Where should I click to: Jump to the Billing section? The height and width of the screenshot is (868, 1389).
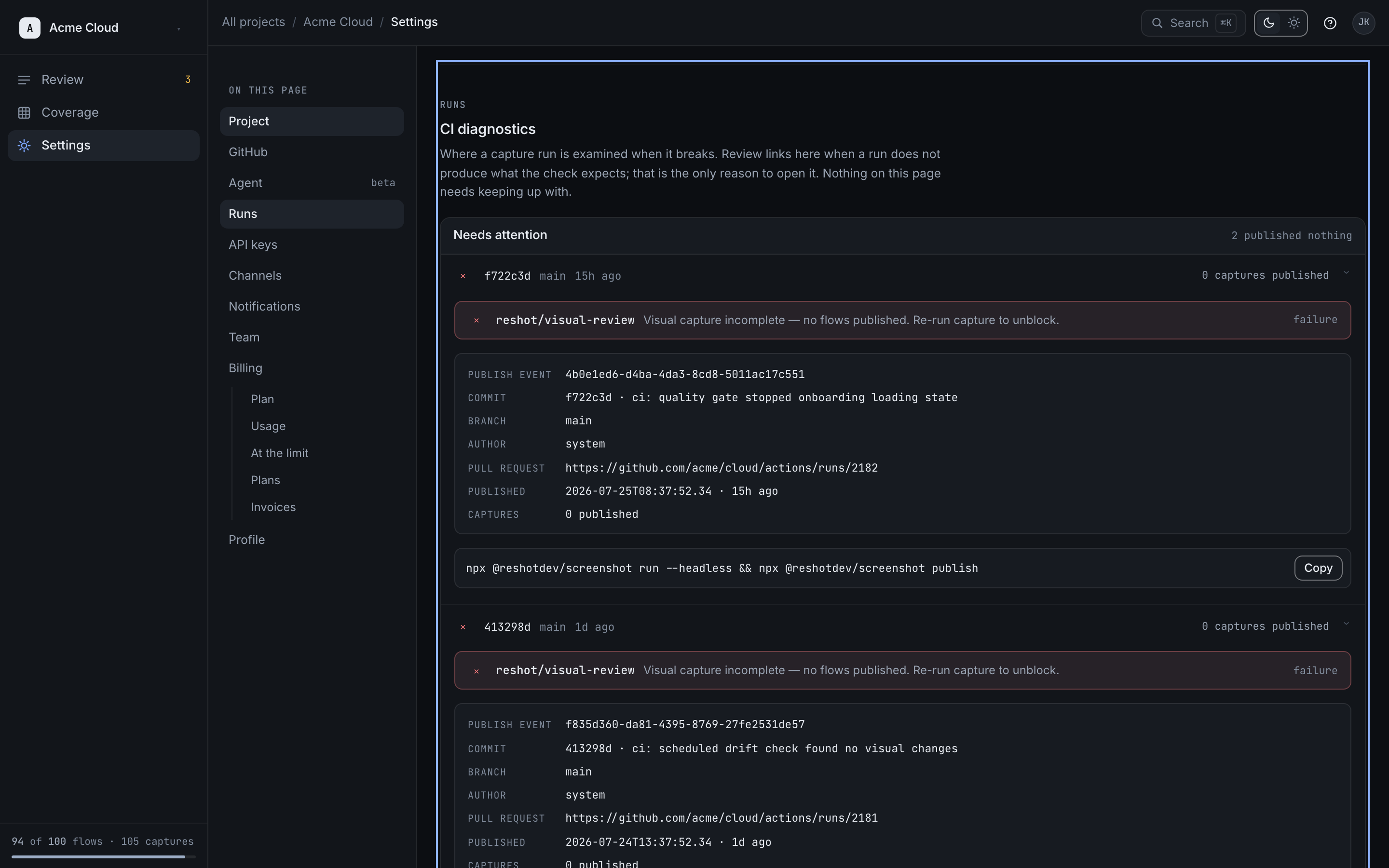pos(312,368)
